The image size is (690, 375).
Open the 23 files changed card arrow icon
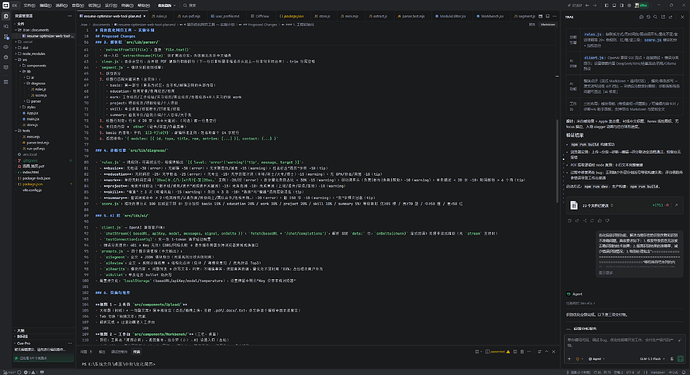click(x=676, y=205)
